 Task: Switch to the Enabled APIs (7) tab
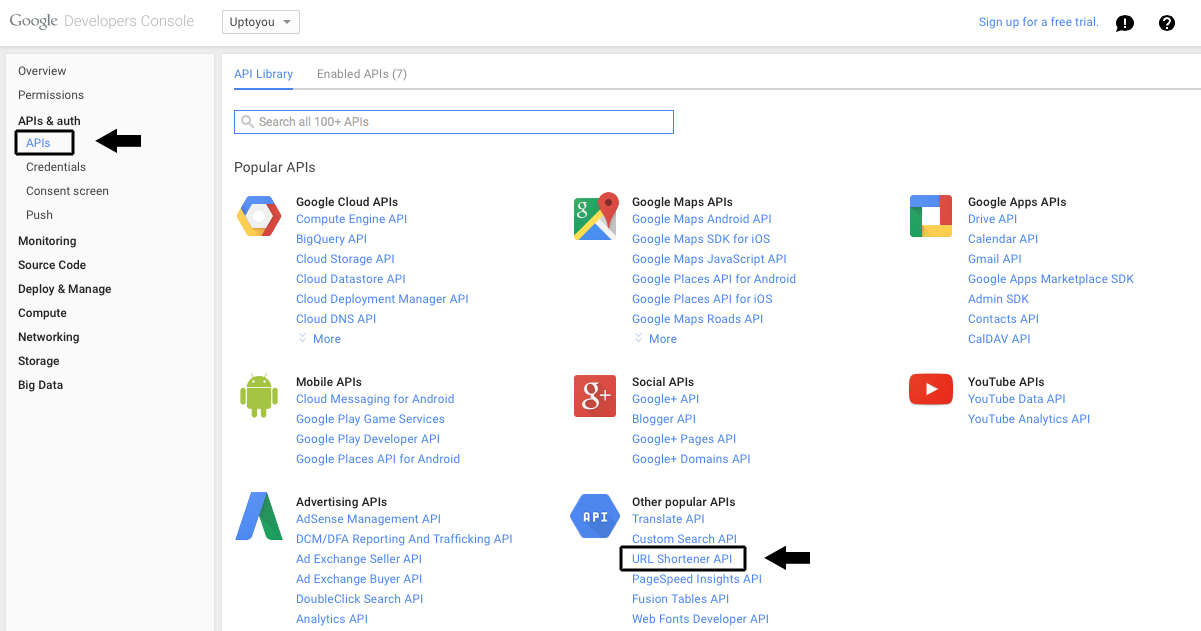tap(362, 74)
